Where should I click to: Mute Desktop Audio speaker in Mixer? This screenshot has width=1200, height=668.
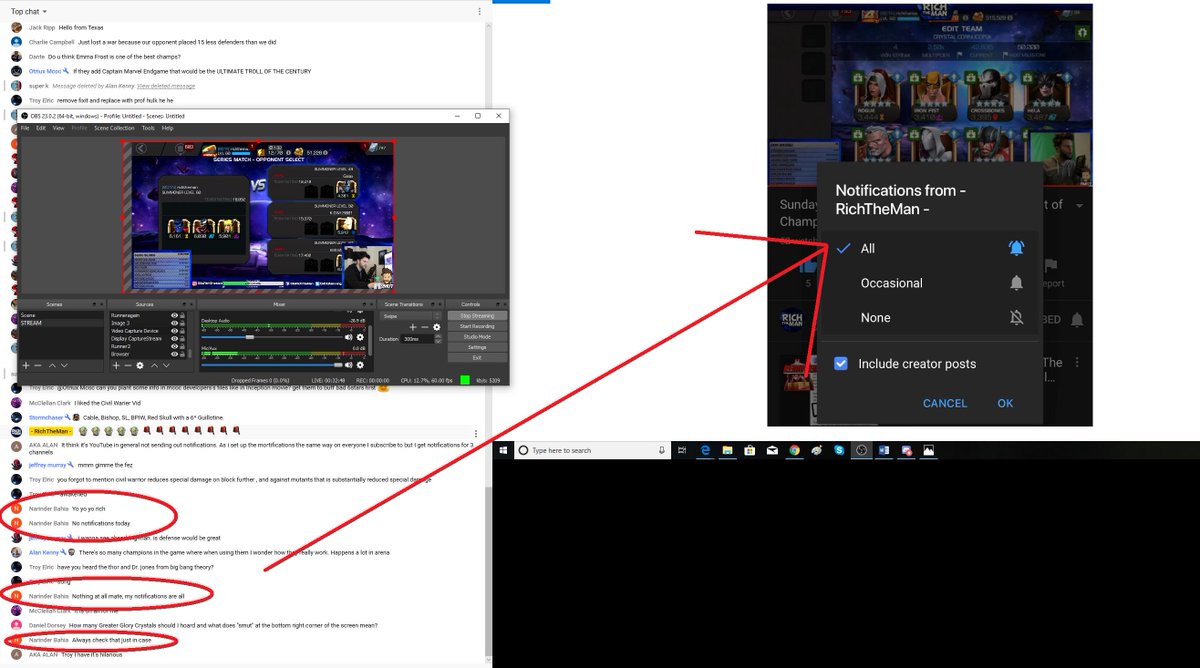pos(348,337)
